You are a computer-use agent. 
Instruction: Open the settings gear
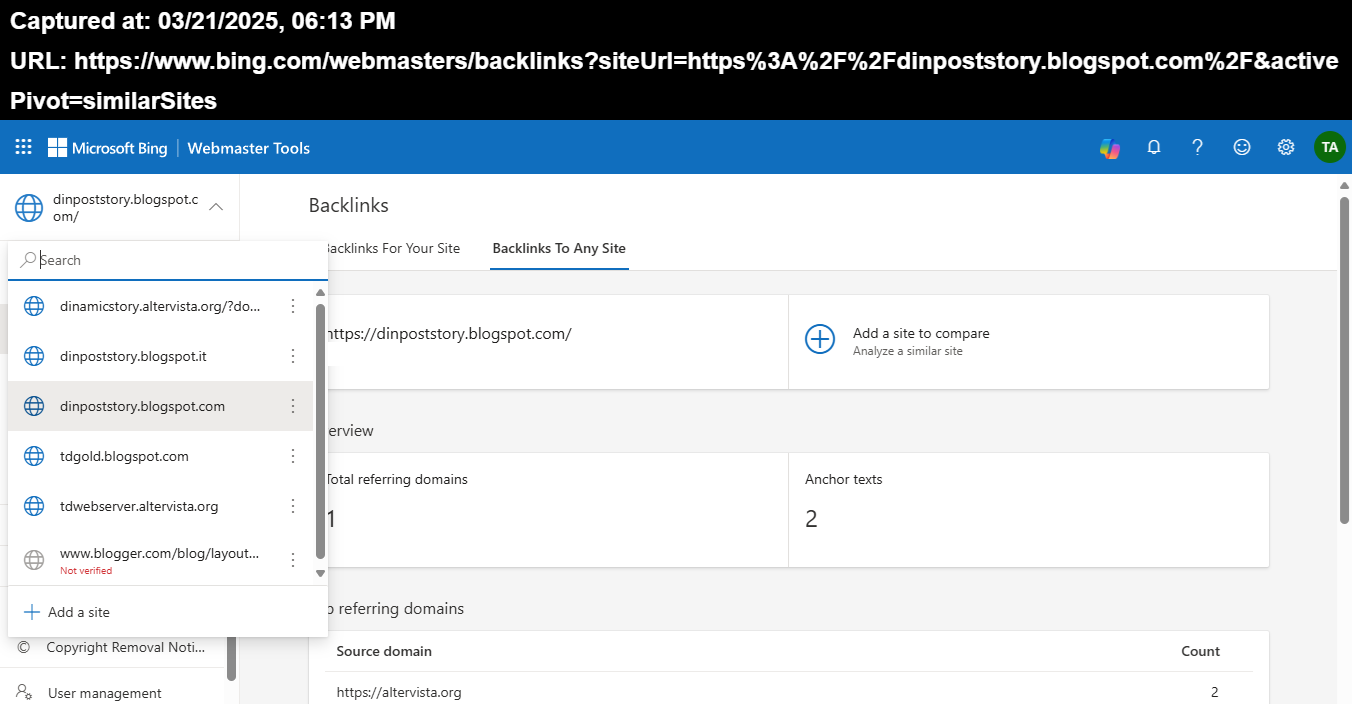1286,148
